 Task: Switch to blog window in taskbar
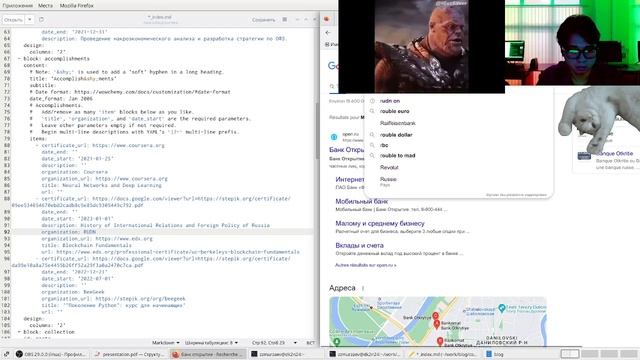(495, 354)
